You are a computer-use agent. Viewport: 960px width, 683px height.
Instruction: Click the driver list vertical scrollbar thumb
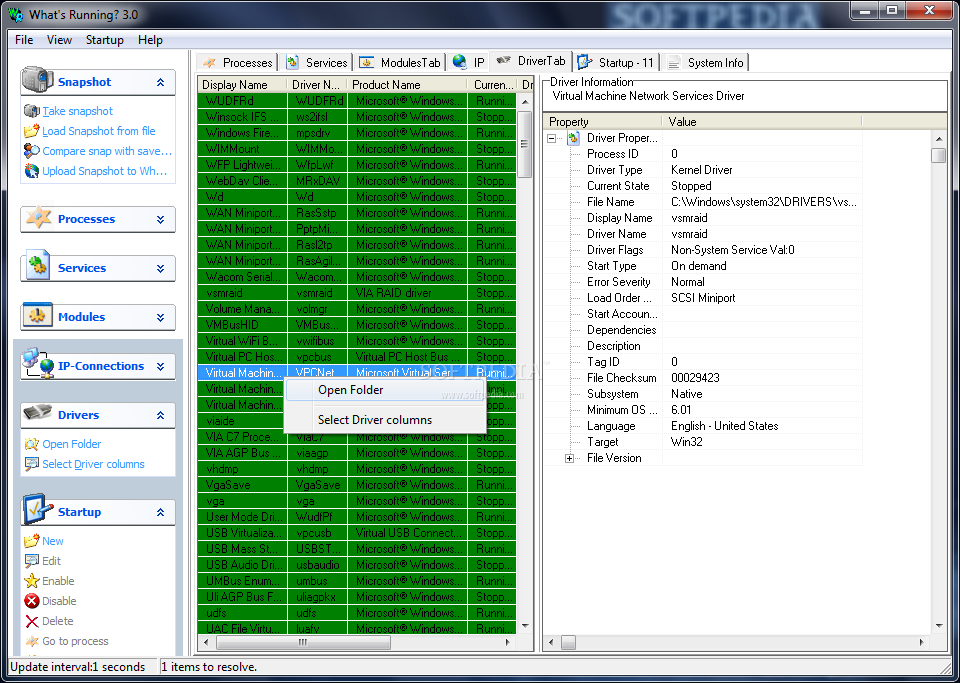coord(525,144)
